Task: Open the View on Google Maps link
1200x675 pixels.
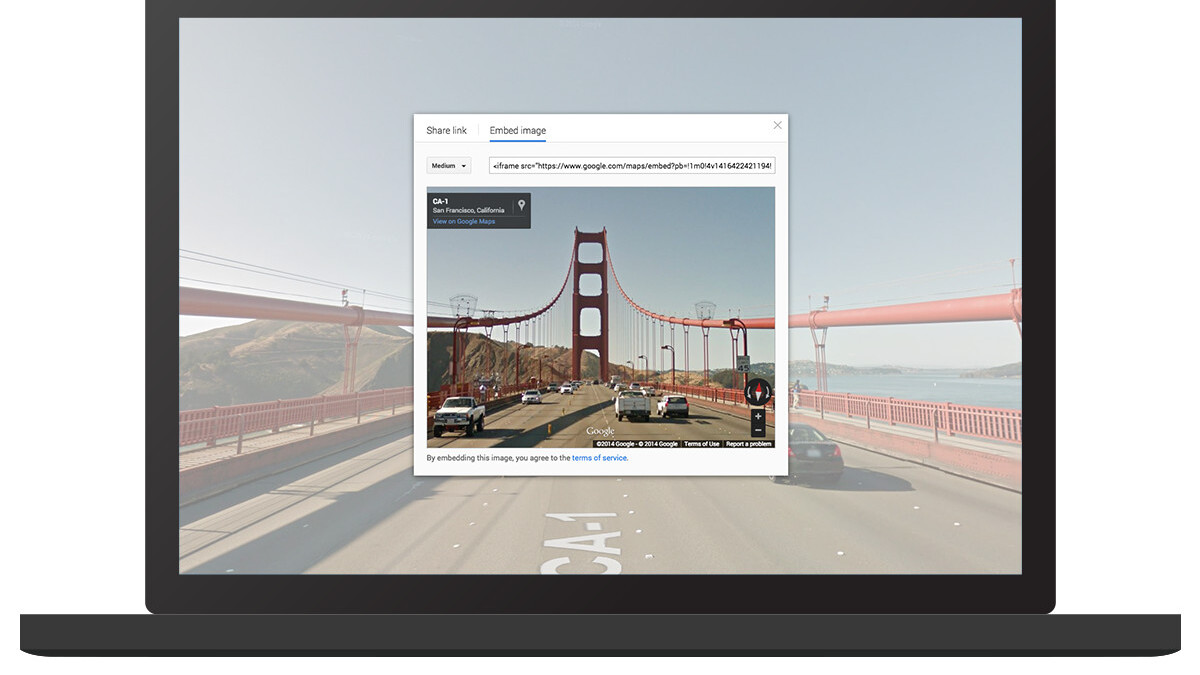Action: point(463,221)
